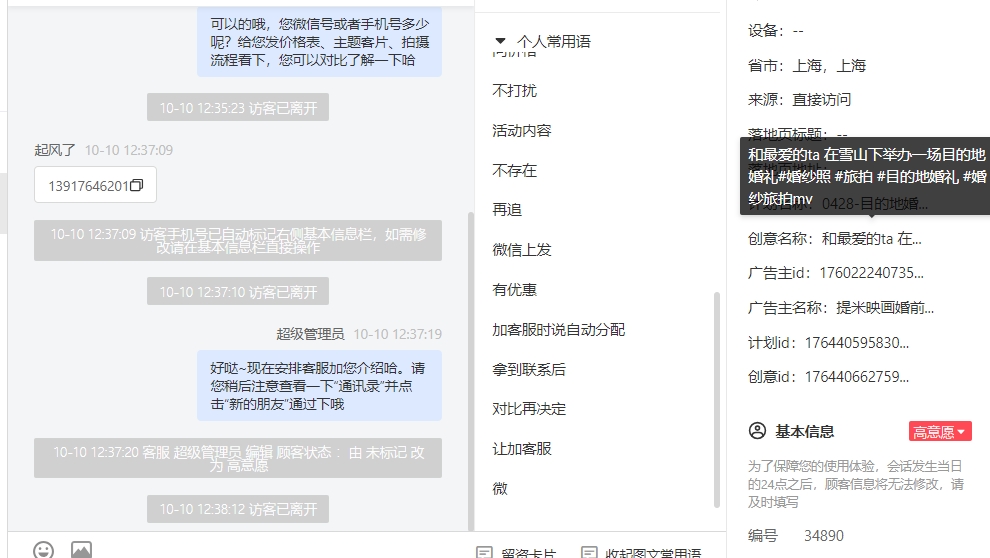This screenshot has width=990, height=558.
Task: Click the 超级管理员 sender name
Action: 310,334
